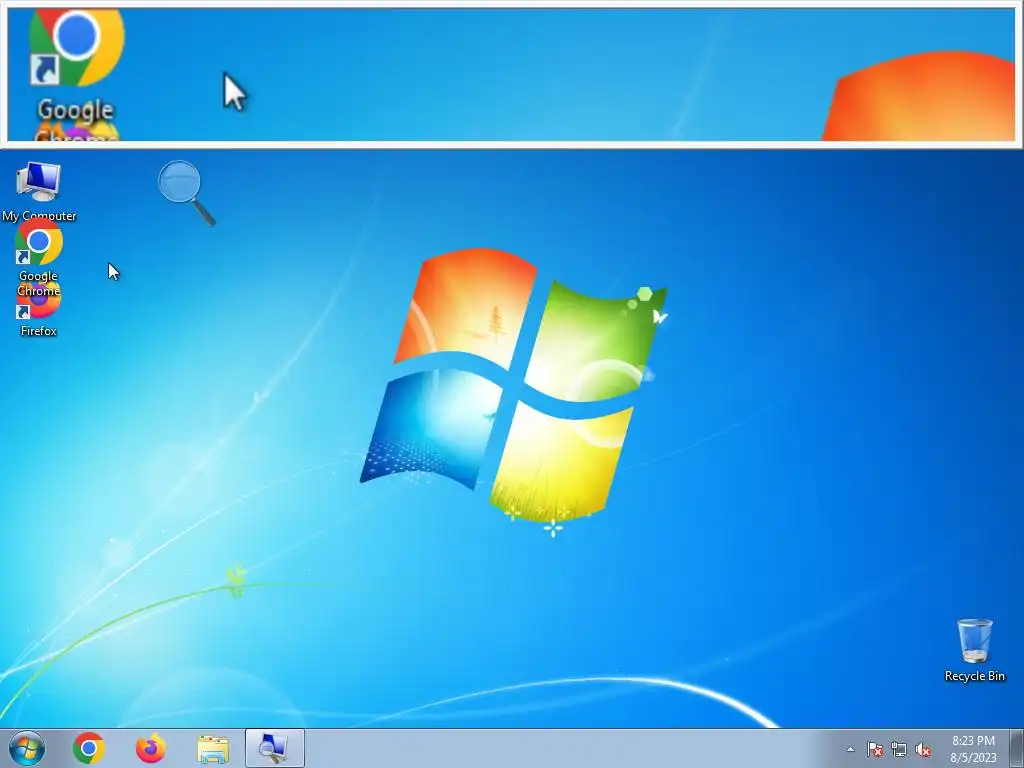Show hidden system tray icons

(850, 750)
